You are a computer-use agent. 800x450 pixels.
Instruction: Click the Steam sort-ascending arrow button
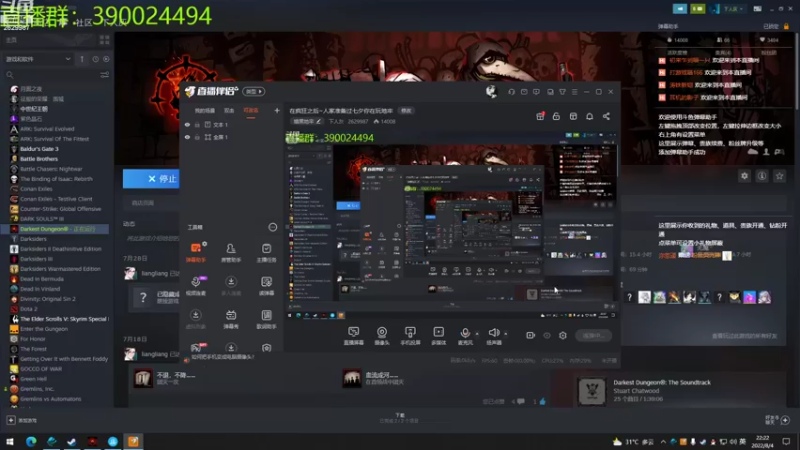coord(82,59)
